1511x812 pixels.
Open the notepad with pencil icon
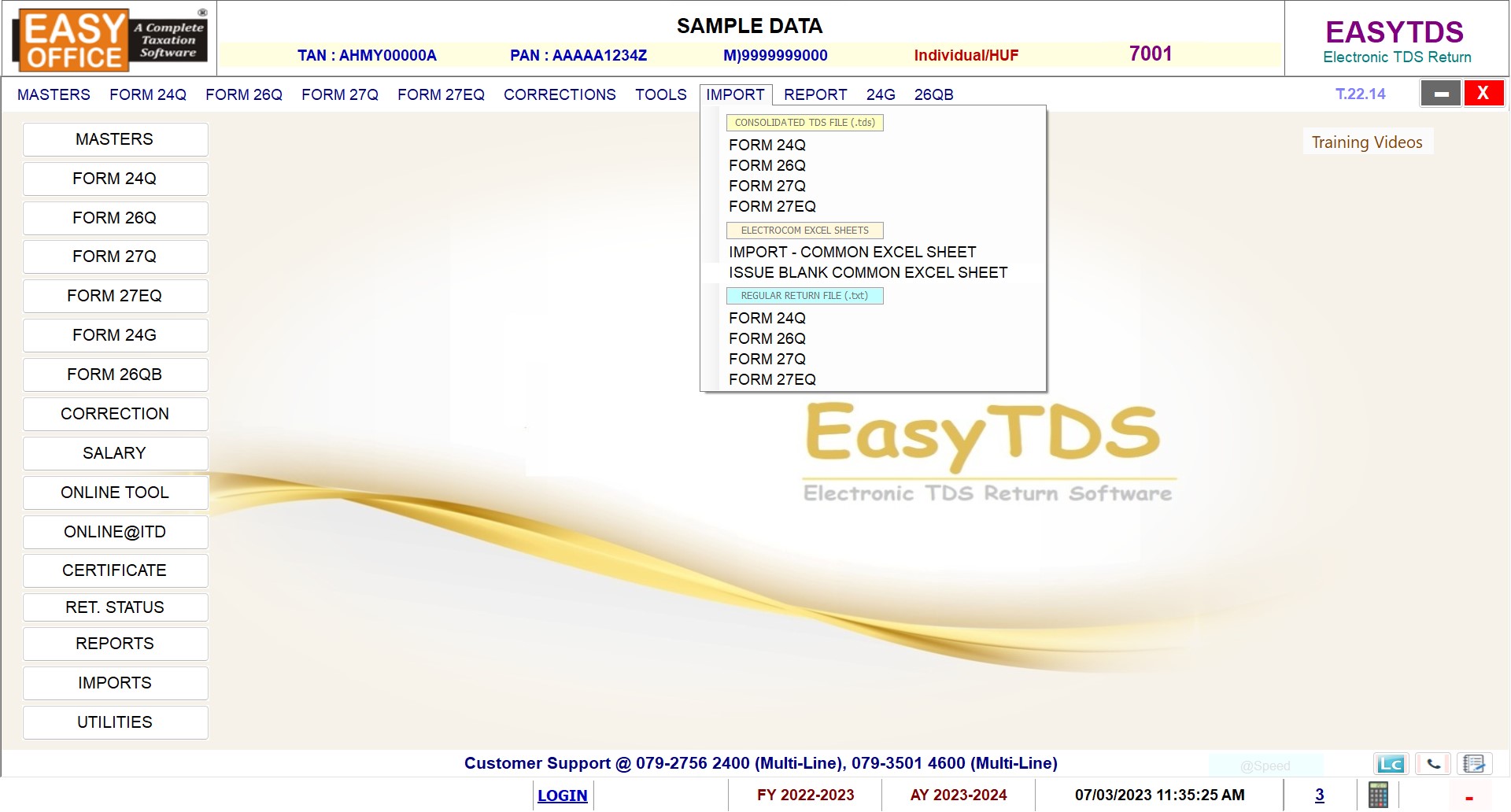pos(1473,764)
